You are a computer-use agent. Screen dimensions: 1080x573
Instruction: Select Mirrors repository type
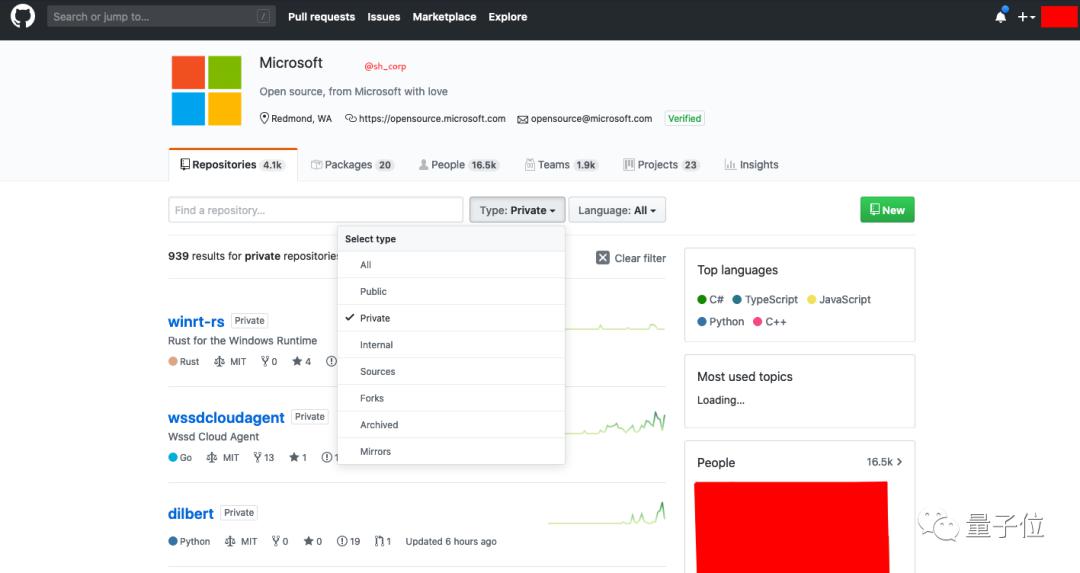(451, 451)
